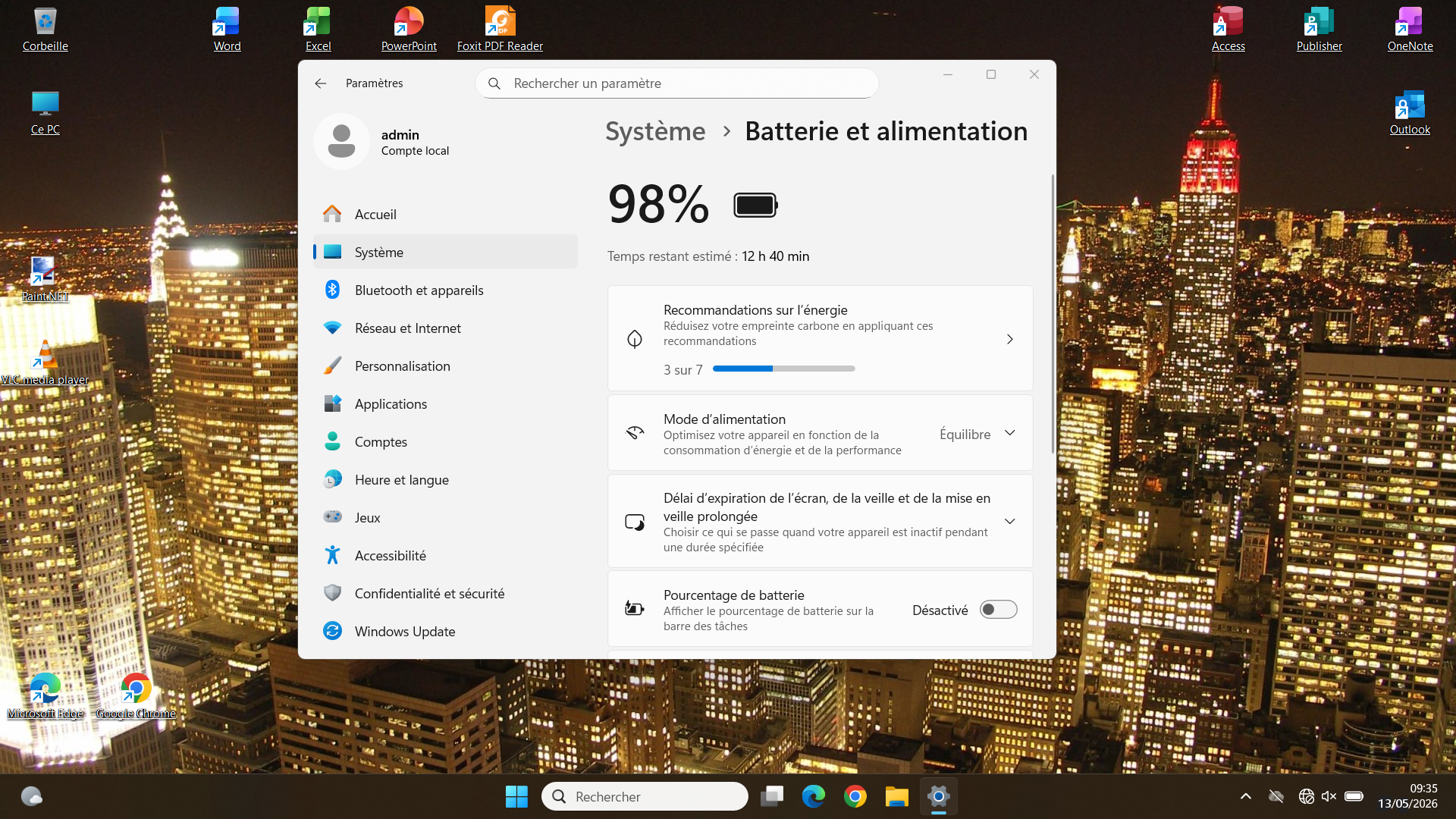Open Accessibilité settings section
This screenshot has height=819, width=1456.
[445, 556]
